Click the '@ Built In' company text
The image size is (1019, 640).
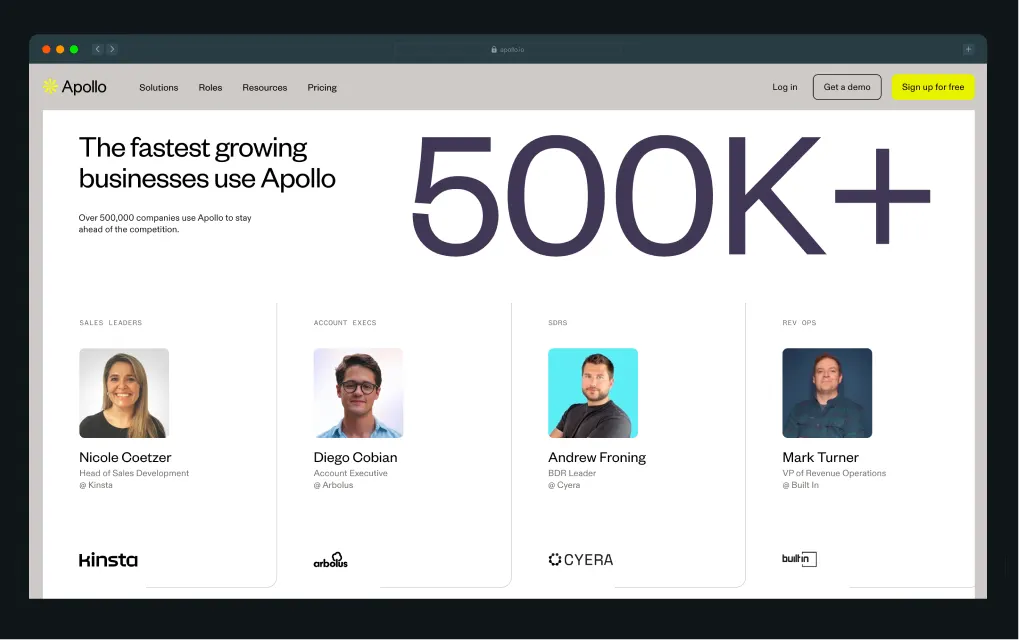(801, 485)
